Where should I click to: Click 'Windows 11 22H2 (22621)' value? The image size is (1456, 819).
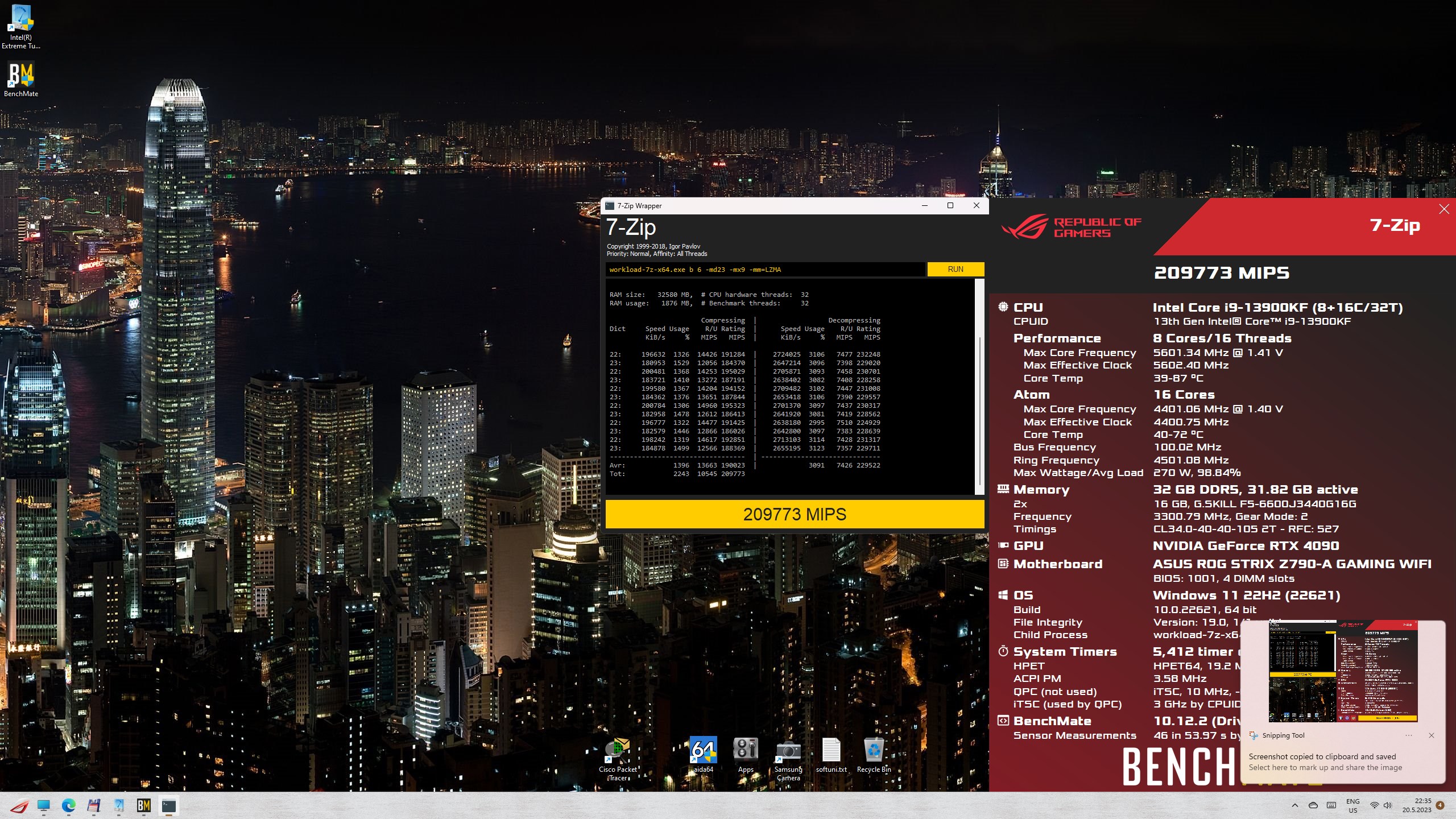tap(1247, 595)
